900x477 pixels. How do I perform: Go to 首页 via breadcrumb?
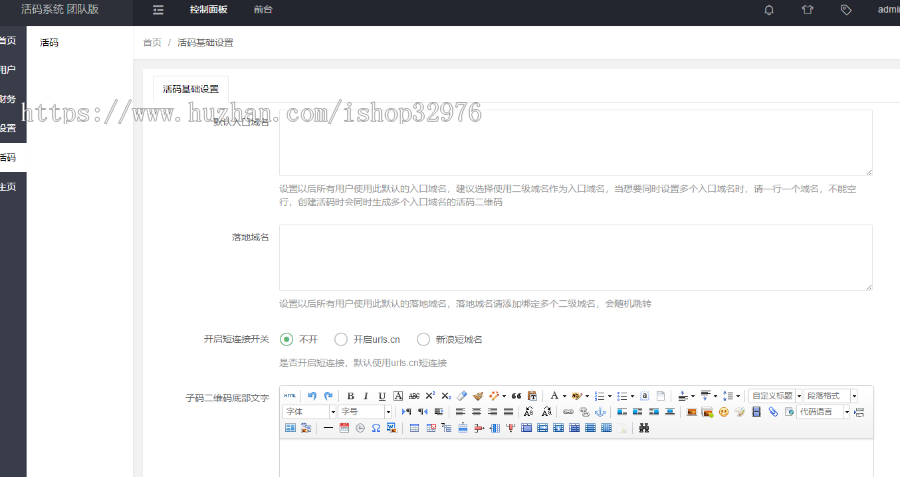click(x=152, y=42)
